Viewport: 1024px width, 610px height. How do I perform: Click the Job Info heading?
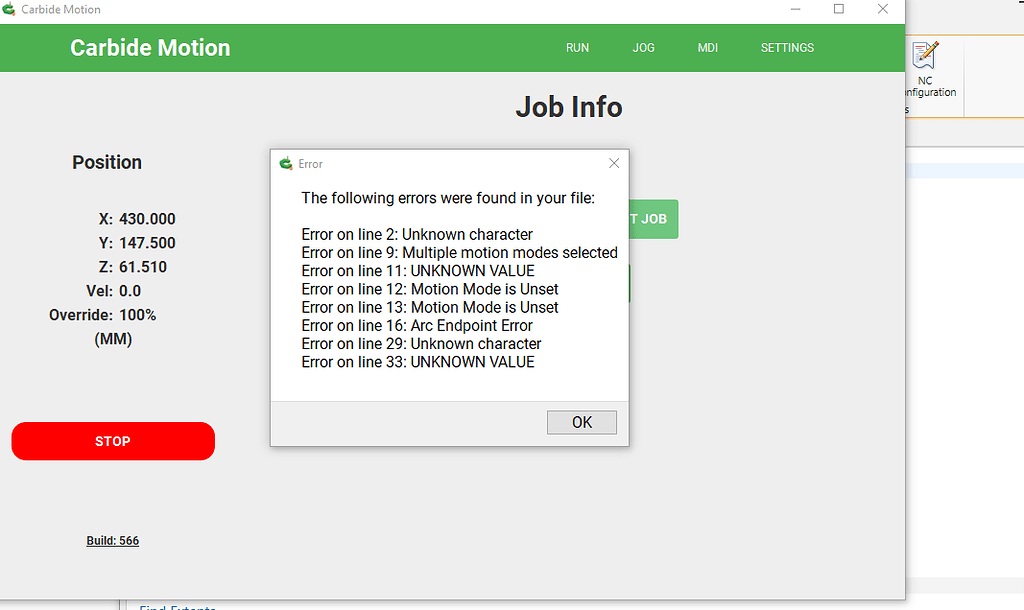tap(568, 107)
